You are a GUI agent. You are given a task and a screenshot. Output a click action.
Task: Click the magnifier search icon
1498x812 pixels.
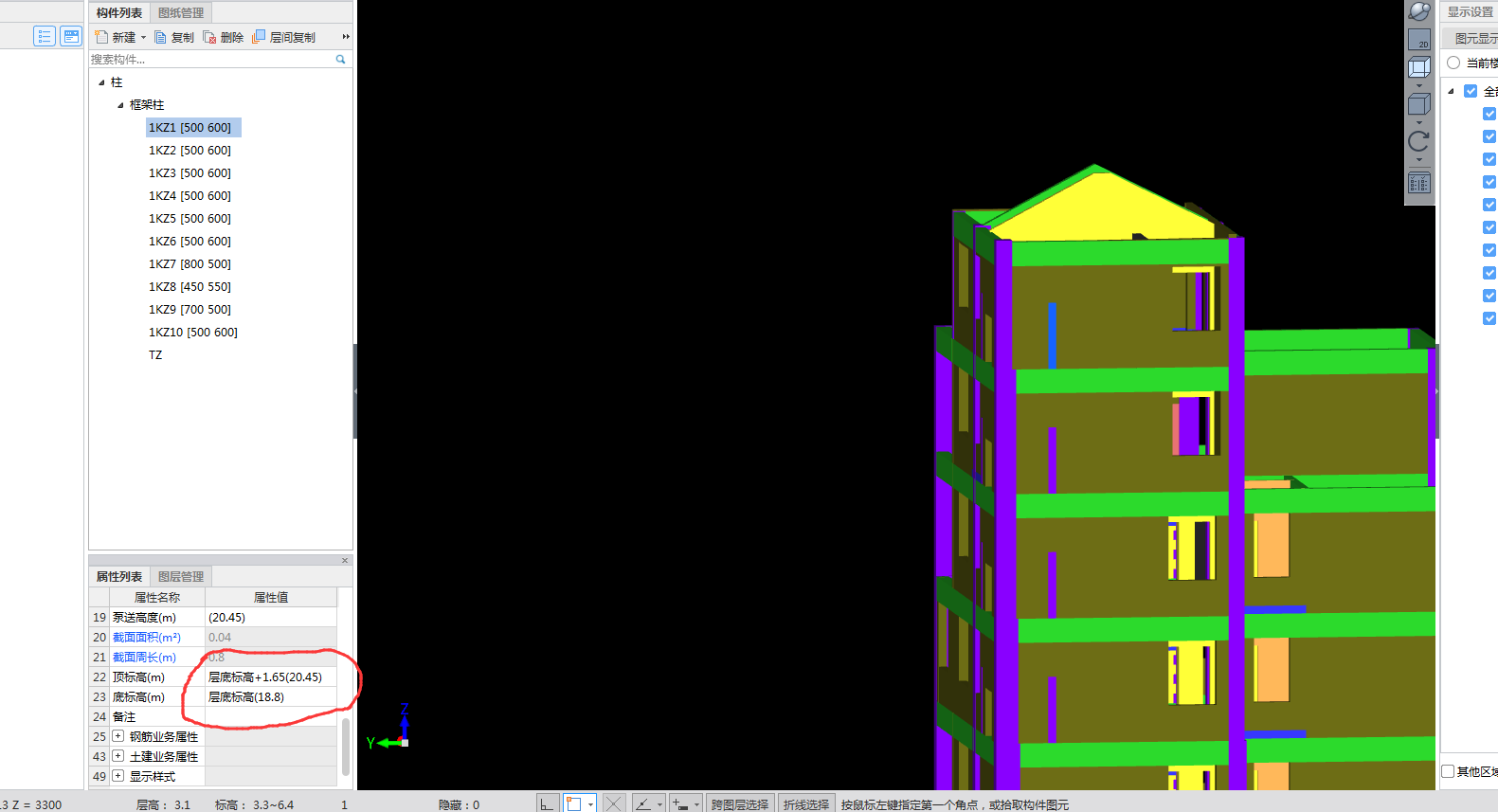[x=341, y=59]
